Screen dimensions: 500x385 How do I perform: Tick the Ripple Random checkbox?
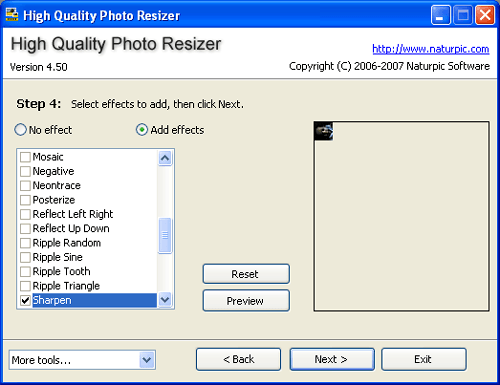(25, 243)
